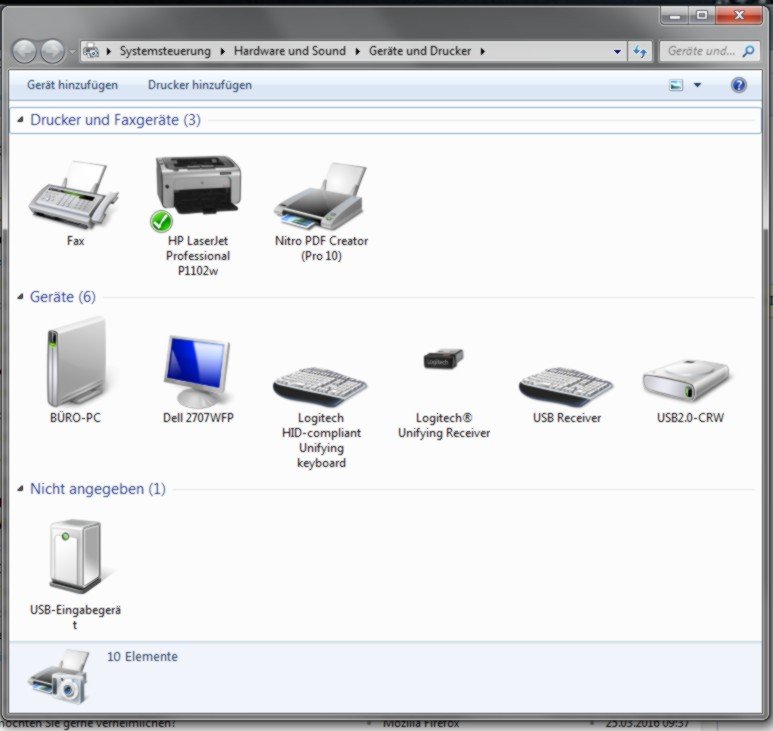
Task: Select the Nitro PDF Creator printer icon
Action: [x=320, y=196]
